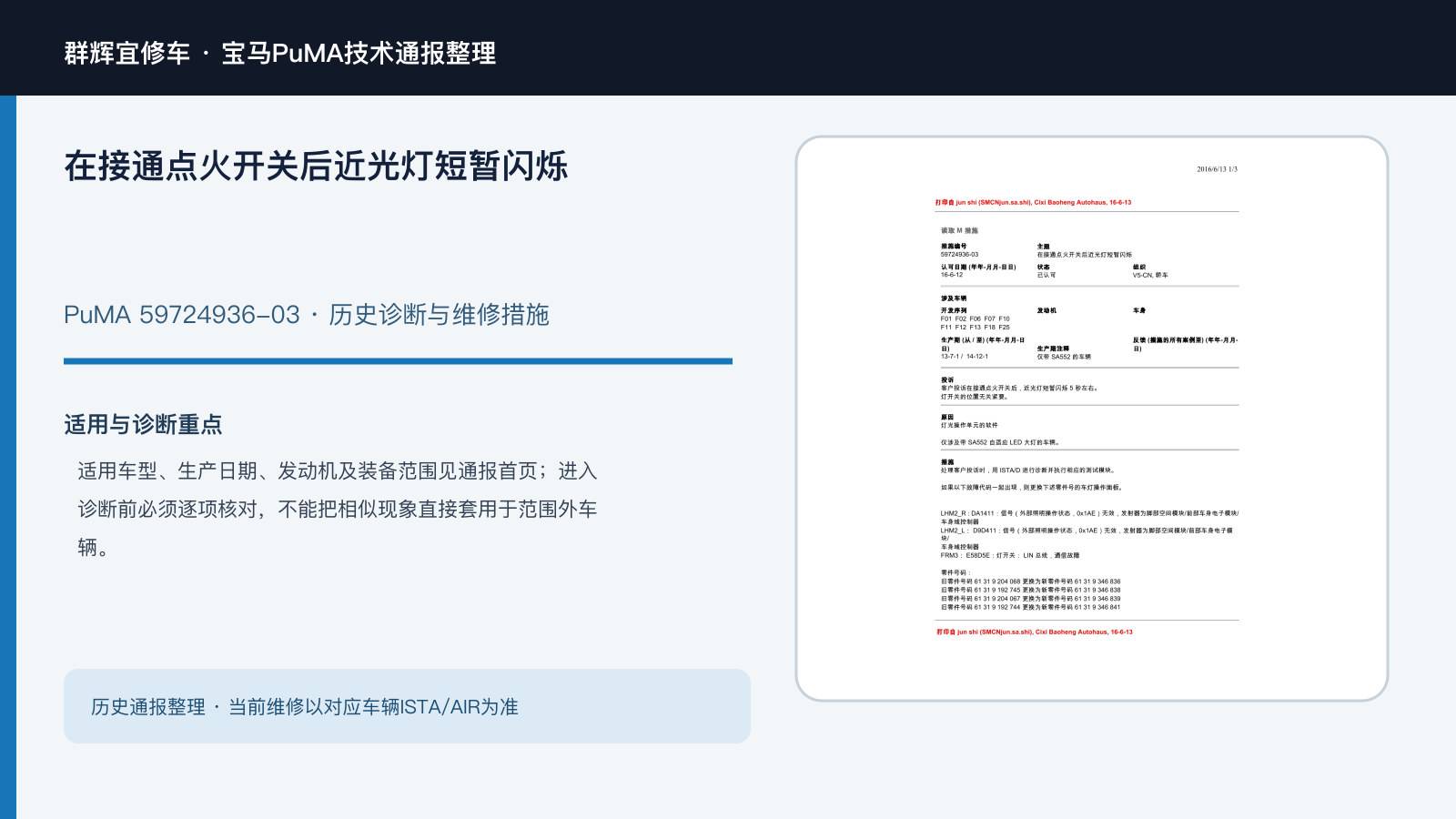Select the main heading 在接通点火开关后近光灯短暂闪烁
This screenshot has width=1456, height=819.
point(316,166)
